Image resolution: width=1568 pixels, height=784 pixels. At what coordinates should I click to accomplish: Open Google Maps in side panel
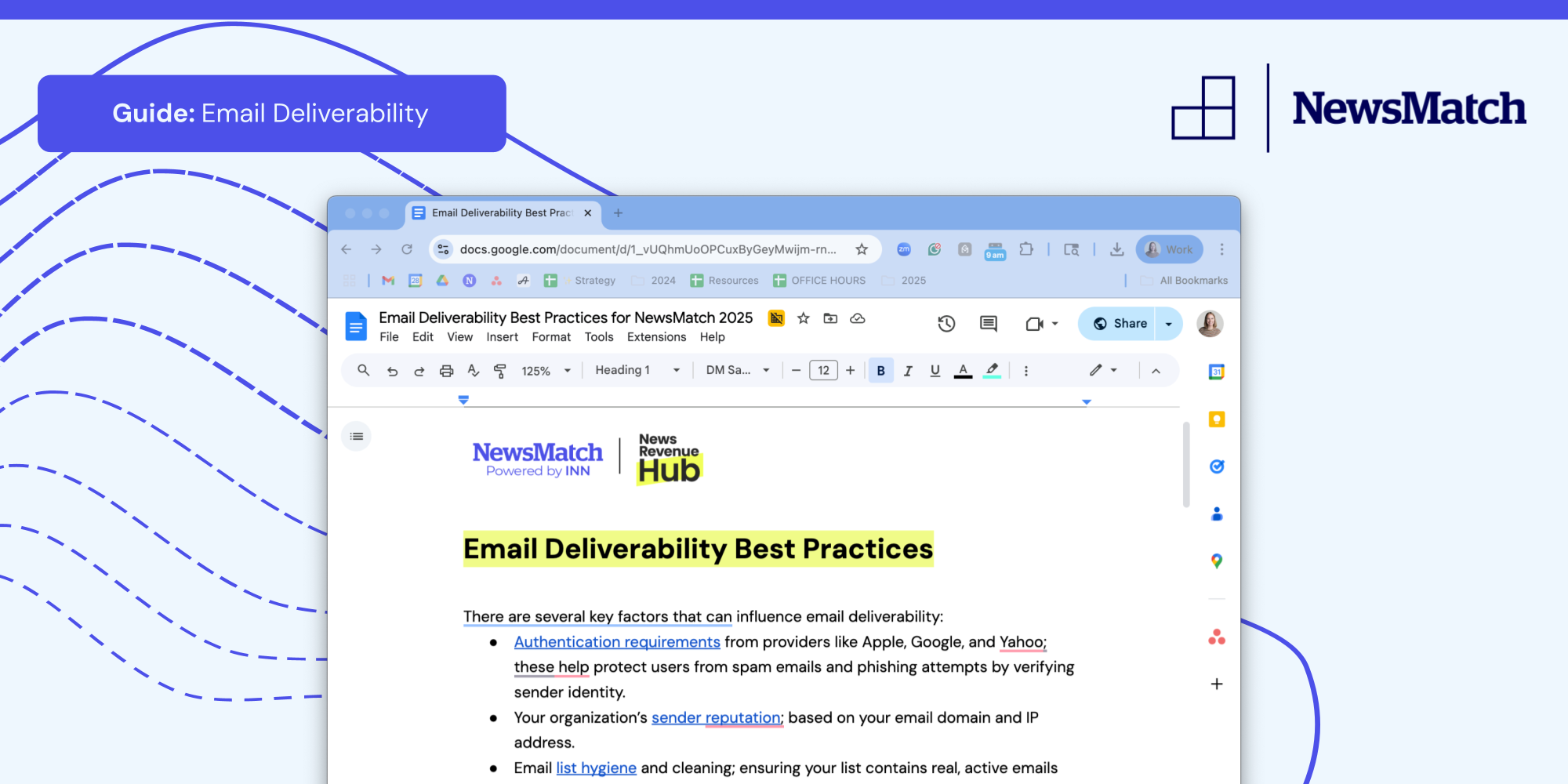(x=1217, y=561)
